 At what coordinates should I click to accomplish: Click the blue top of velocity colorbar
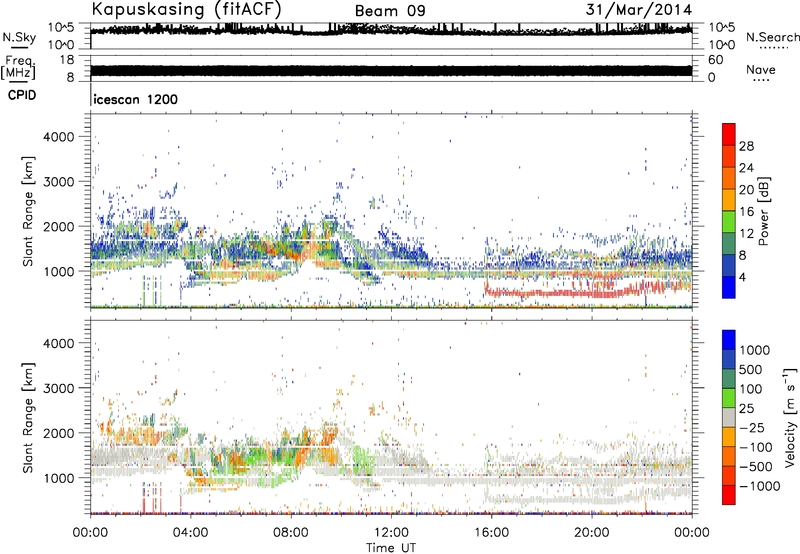click(x=729, y=340)
